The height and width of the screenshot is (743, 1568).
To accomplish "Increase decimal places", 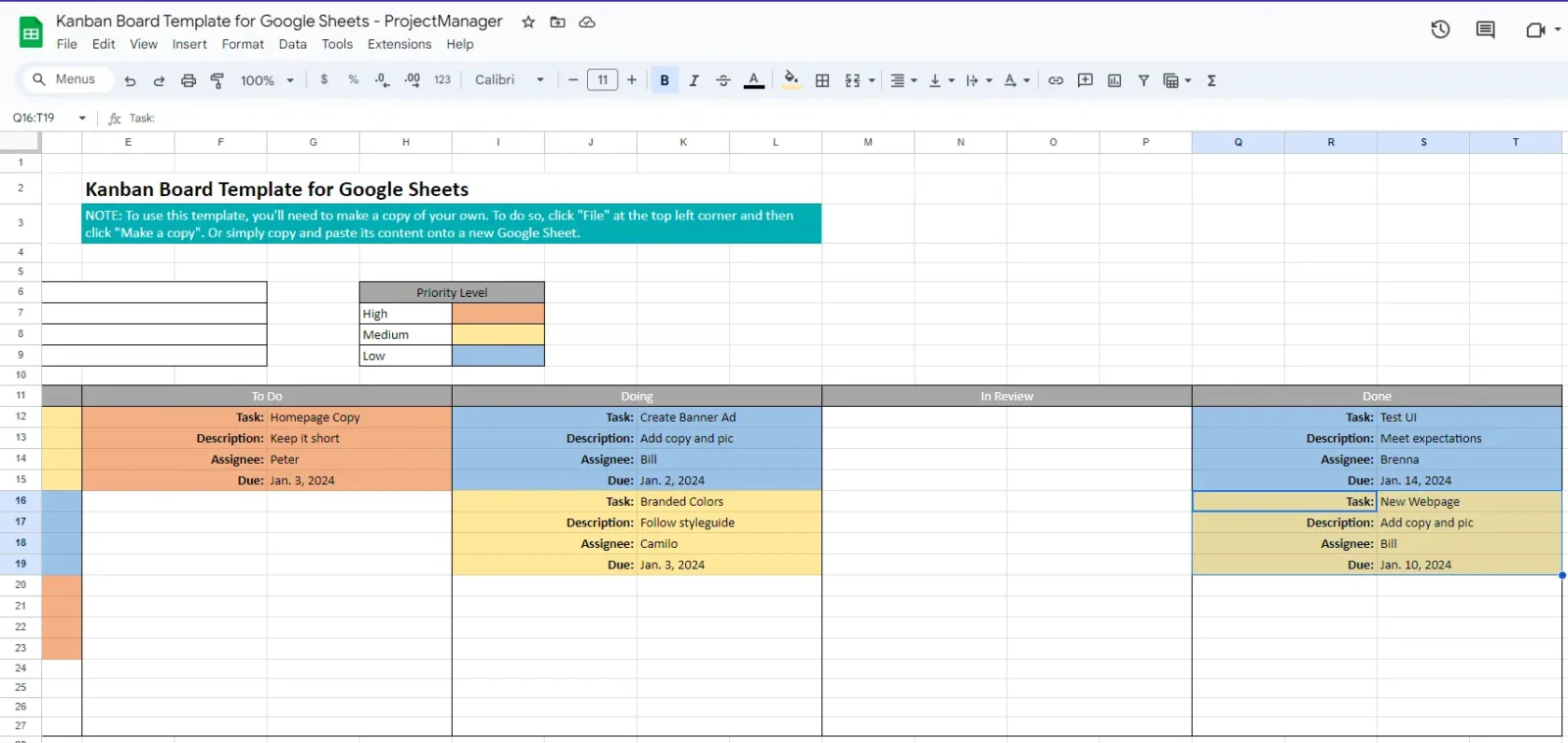I will pos(412,80).
